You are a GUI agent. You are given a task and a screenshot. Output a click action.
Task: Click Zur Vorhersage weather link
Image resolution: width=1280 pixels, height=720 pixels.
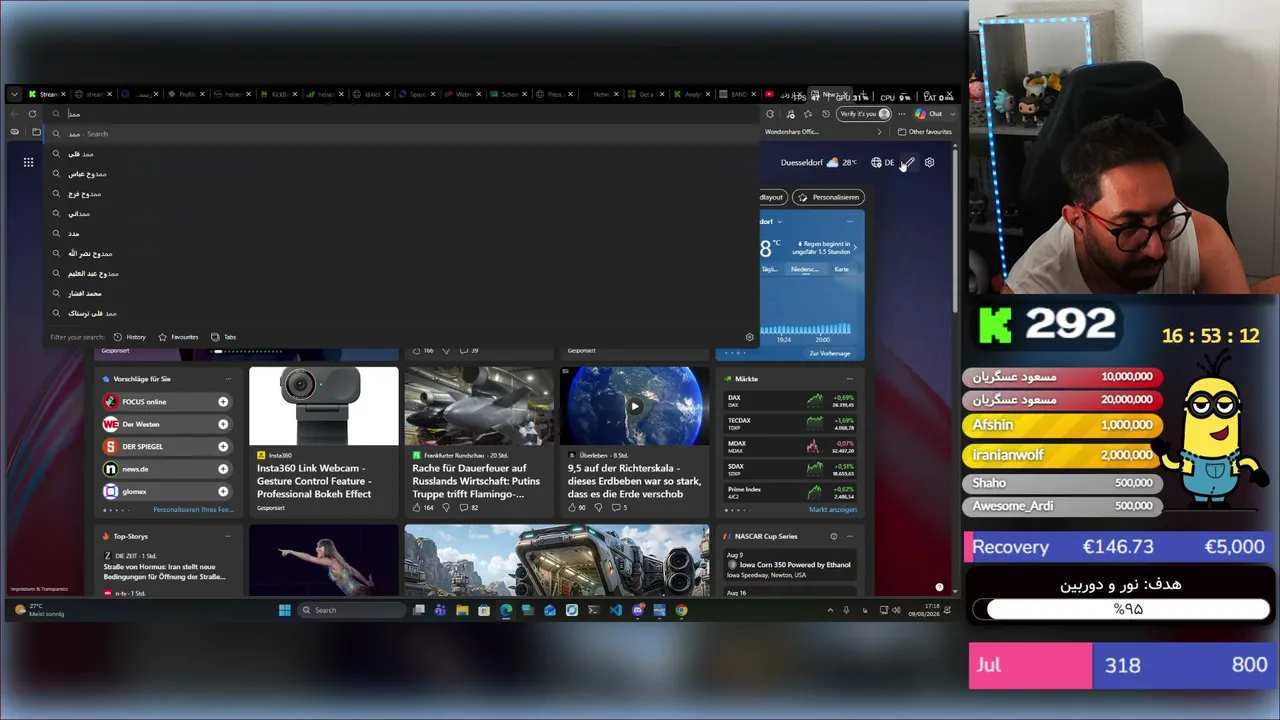[830, 353]
